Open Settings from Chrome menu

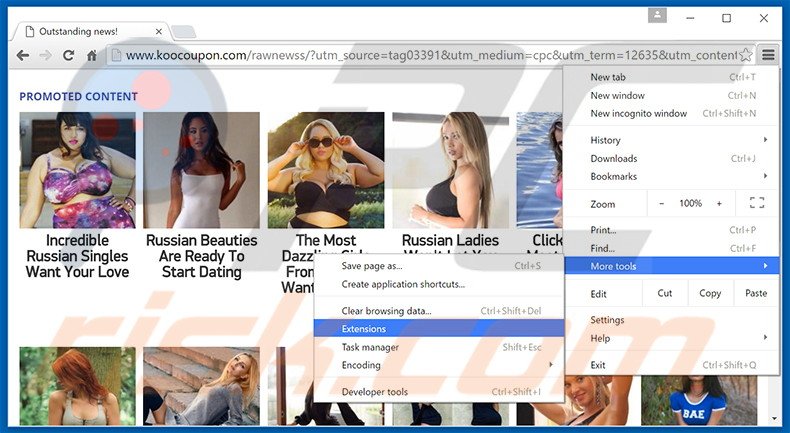click(x=607, y=320)
